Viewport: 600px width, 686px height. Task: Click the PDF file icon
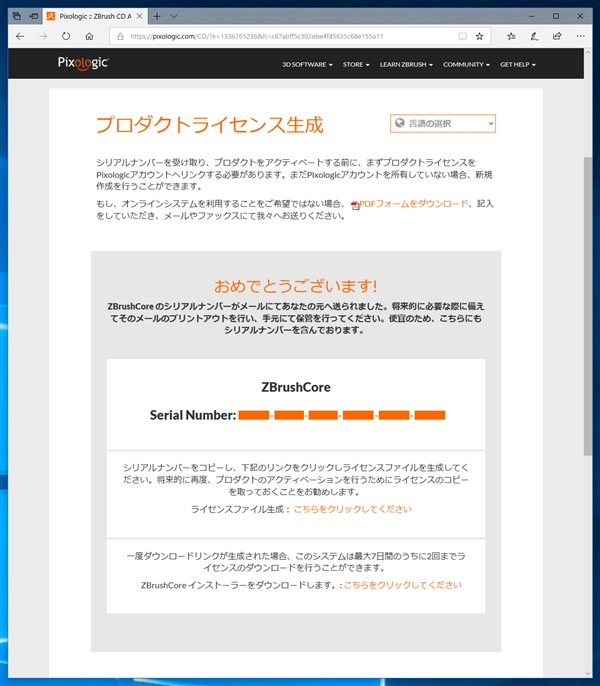(355, 205)
